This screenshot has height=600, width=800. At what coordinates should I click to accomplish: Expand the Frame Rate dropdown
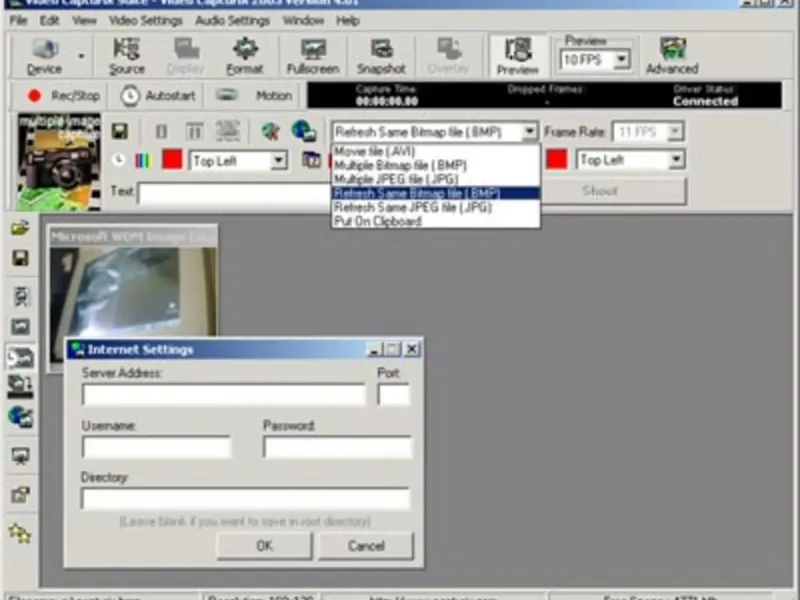pos(675,132)
